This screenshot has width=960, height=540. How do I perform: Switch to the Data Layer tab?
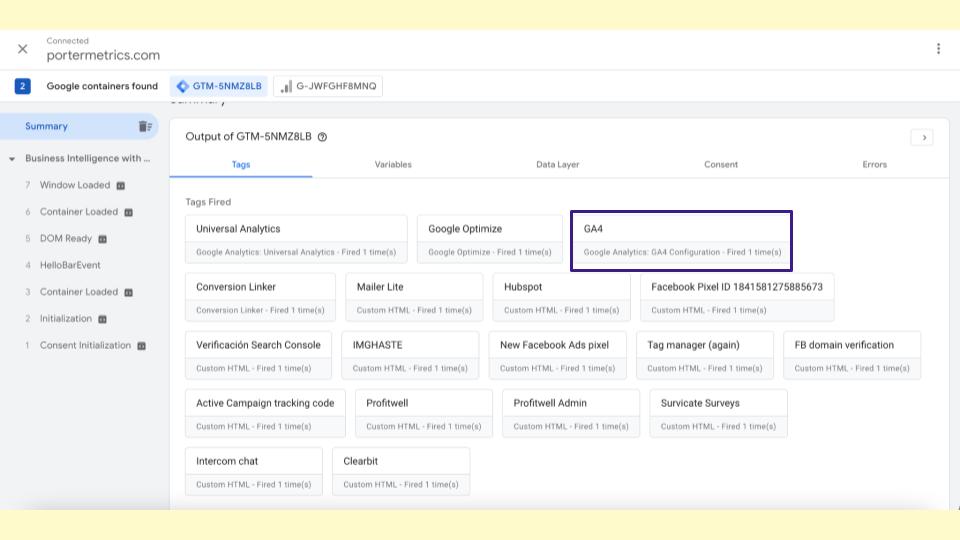(557, 165)
